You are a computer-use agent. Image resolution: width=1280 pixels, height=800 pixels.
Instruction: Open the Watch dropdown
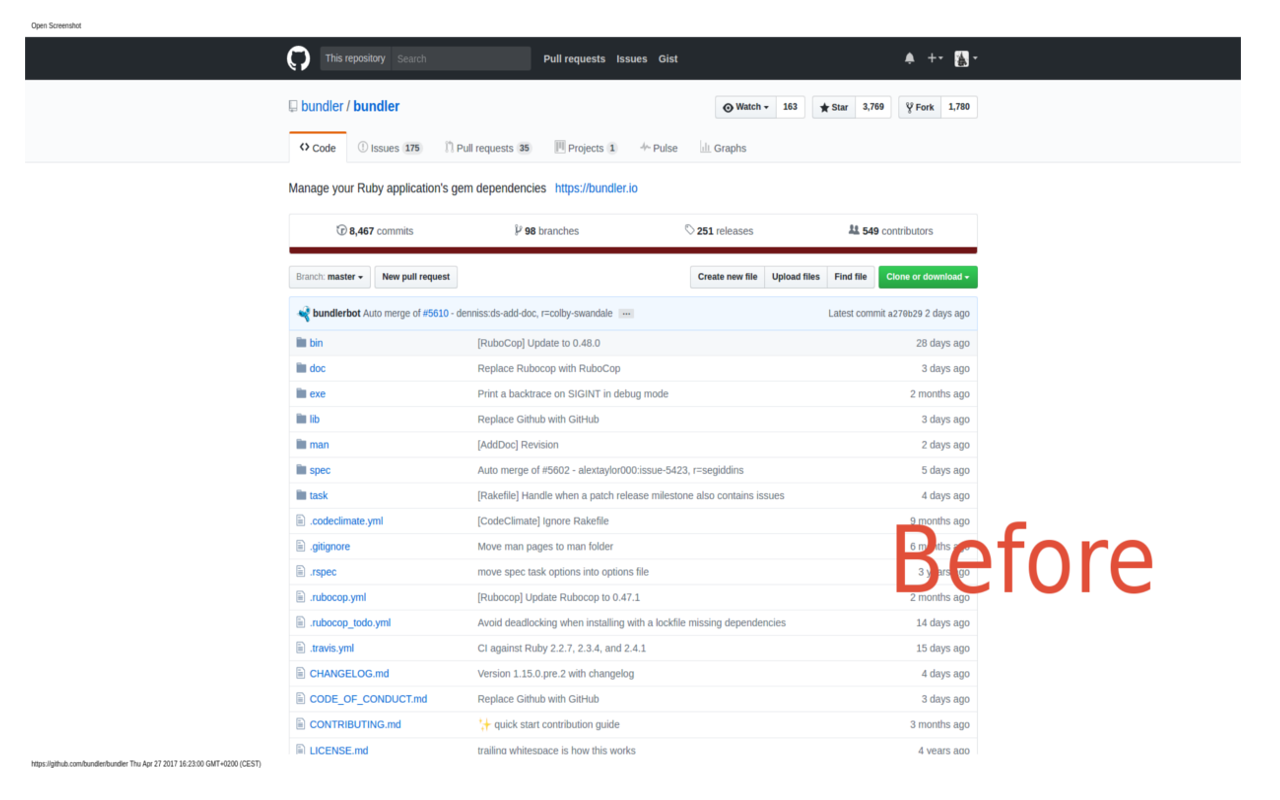click(746, 107)
